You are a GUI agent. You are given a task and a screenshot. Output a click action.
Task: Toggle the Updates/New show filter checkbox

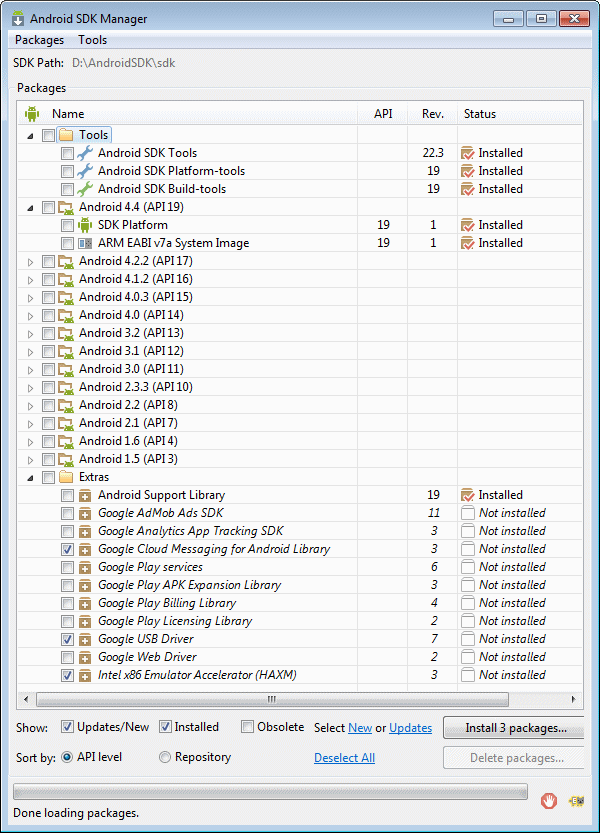click(x=67, y=727)
